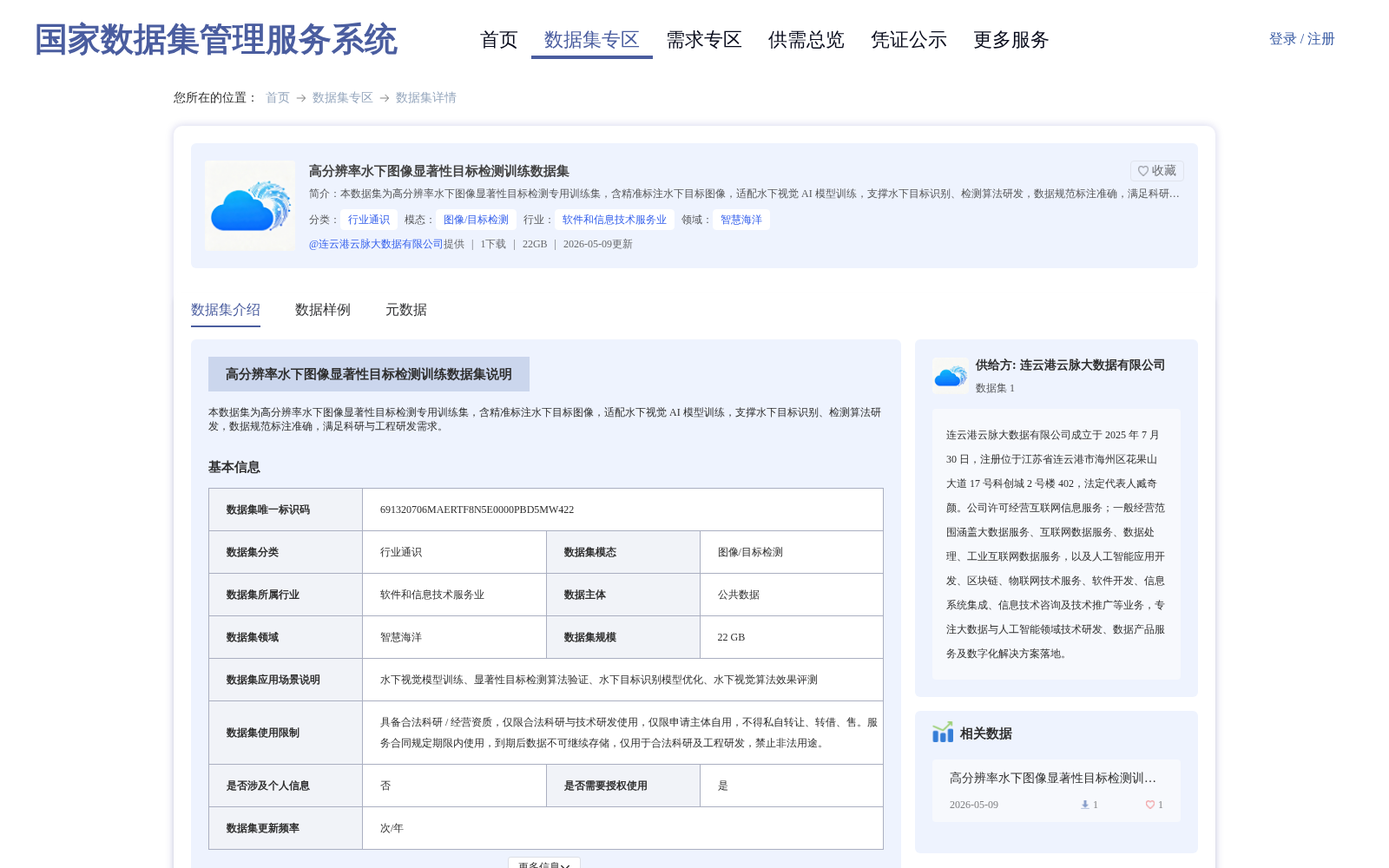Open 供需总览 in the top navigation

[x=806, y=40]
